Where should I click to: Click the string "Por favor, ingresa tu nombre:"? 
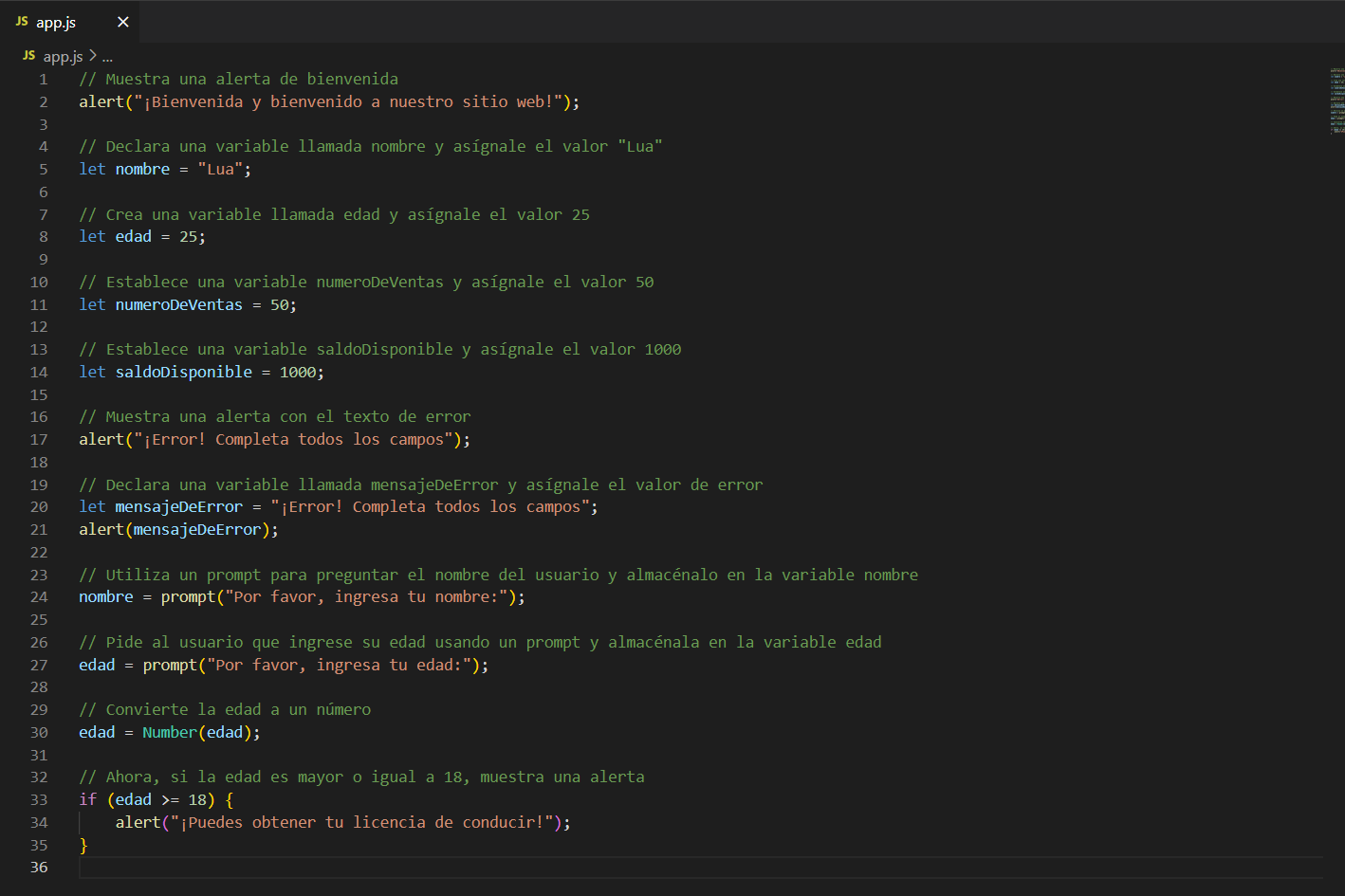tap(366, 596)
